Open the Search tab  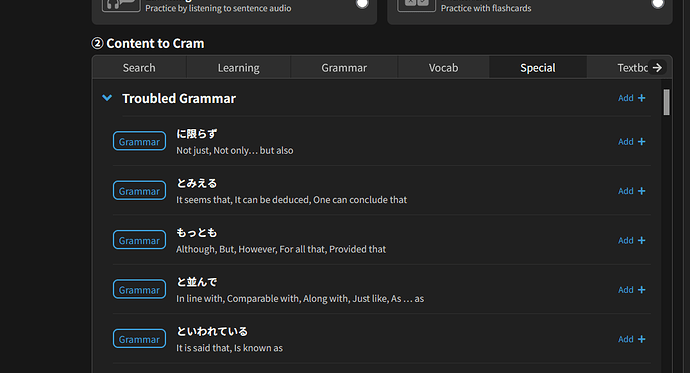[139, 68]
